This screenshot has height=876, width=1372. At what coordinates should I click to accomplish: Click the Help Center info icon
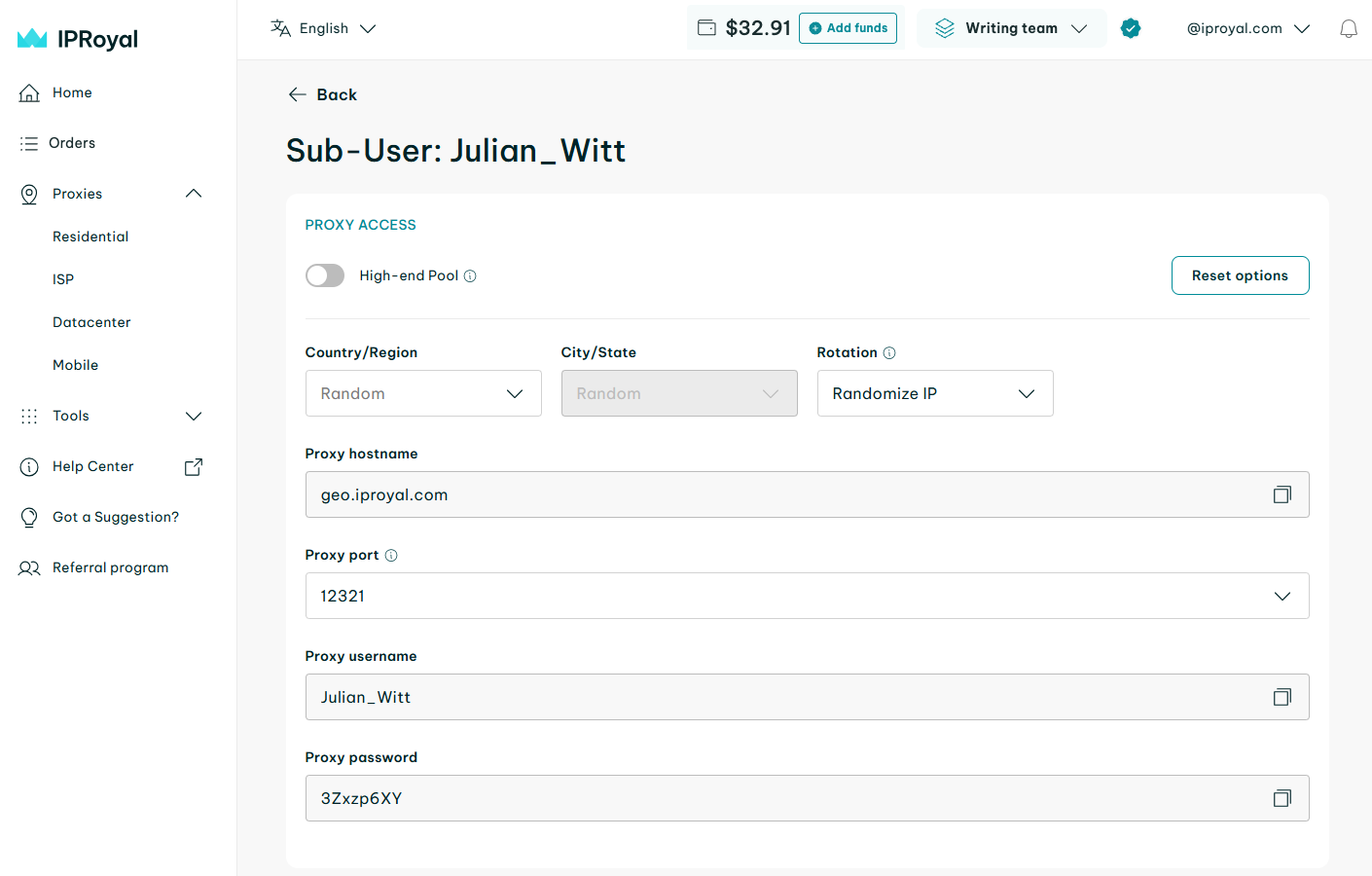29,466
